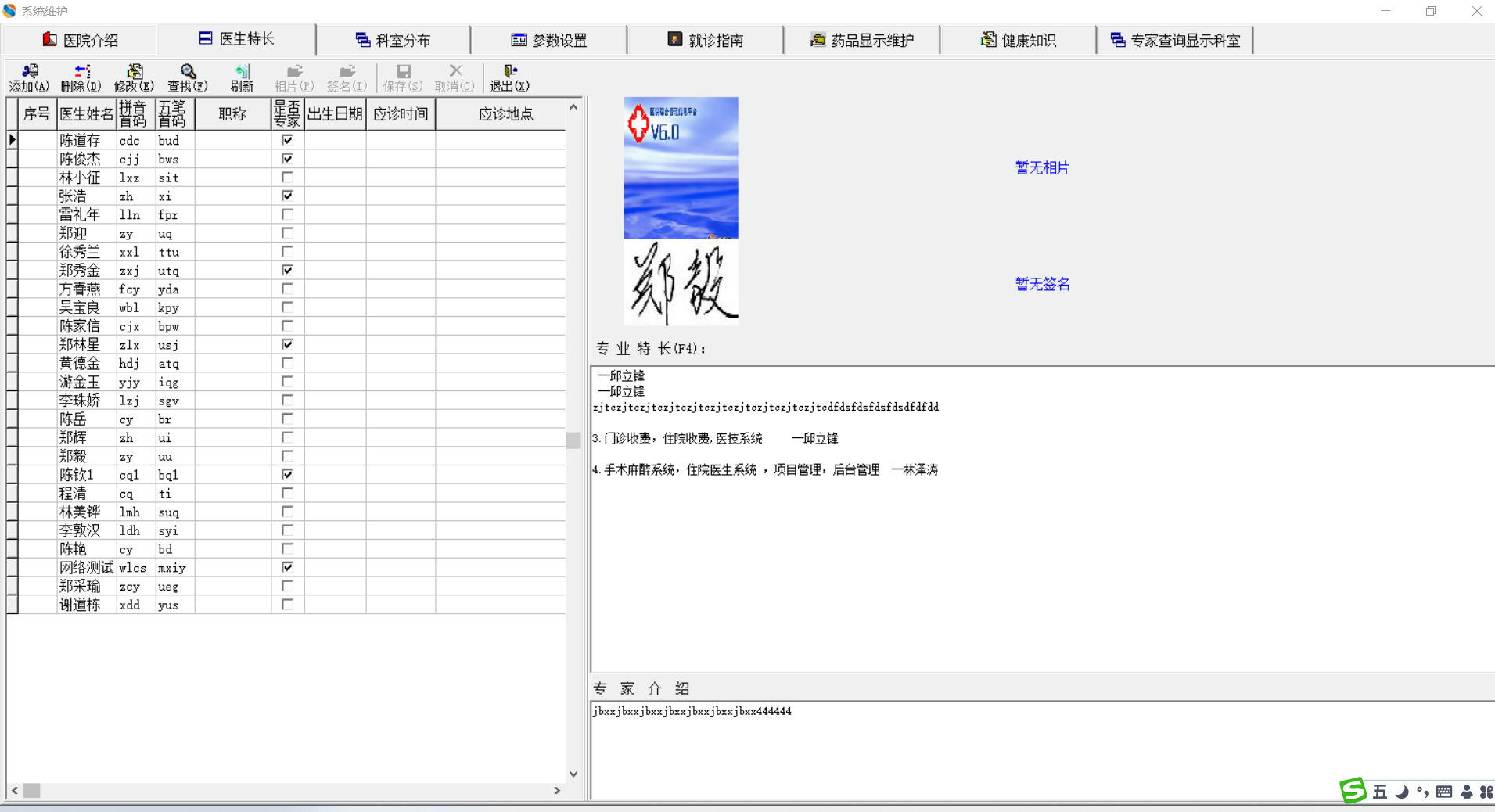Click the horizontal scrollbar thumb of doctor list
The width and height of the screenshot is (1495, 812).
[x=31, y=791]
